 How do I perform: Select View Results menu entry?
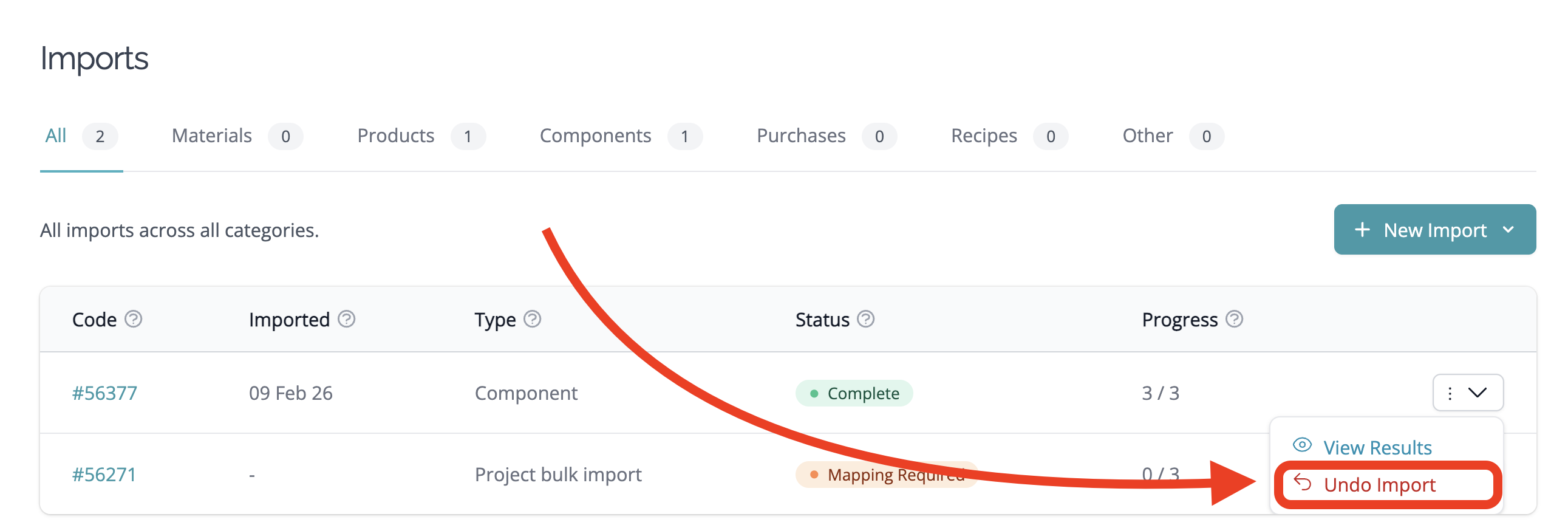click(x=1386, y=447)
